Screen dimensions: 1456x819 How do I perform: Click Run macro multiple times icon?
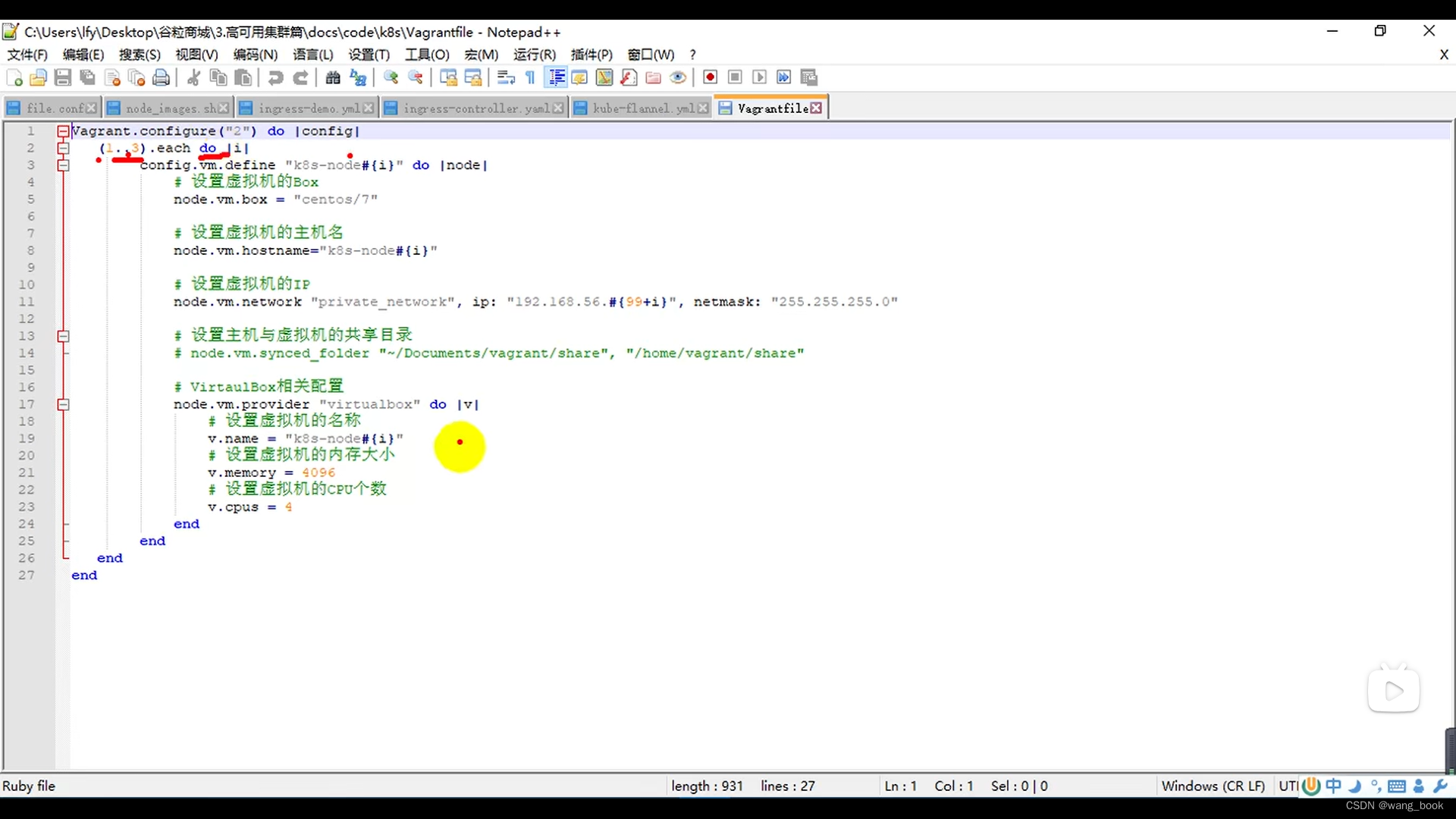point(784,77)
